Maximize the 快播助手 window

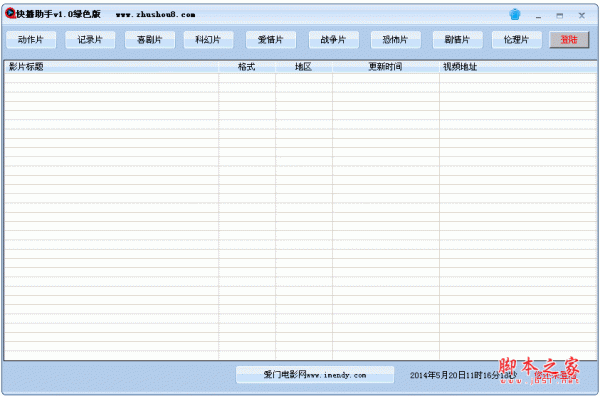click(560, 16)
